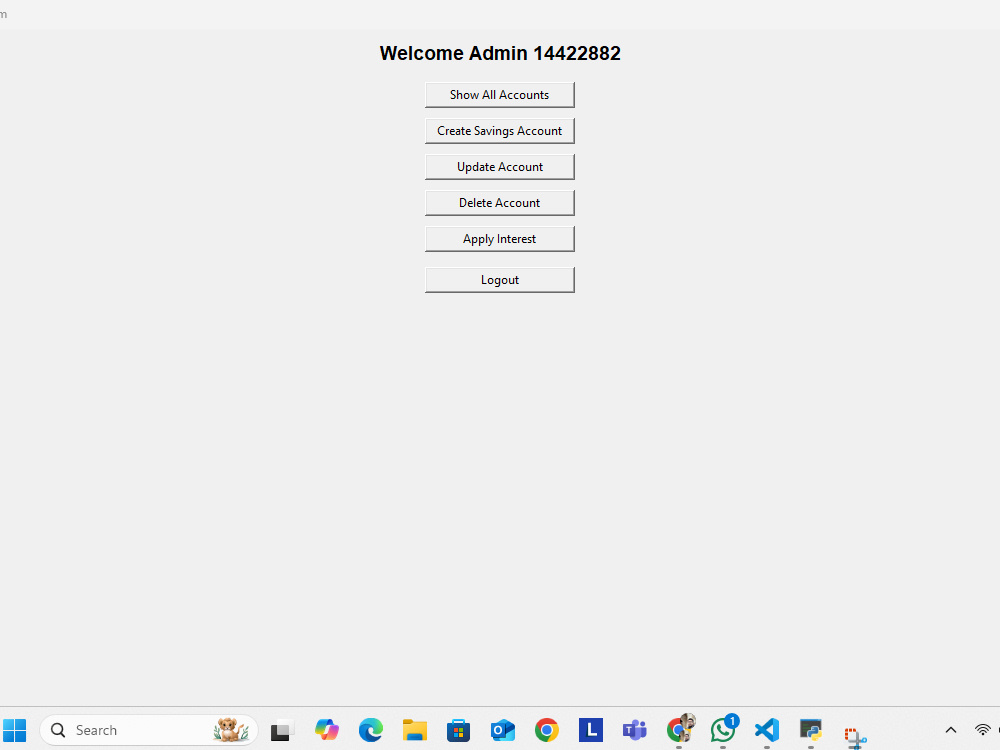
Task: Open Task View from the taskbar
Action: pyautogui.click(x=282, y=730)
